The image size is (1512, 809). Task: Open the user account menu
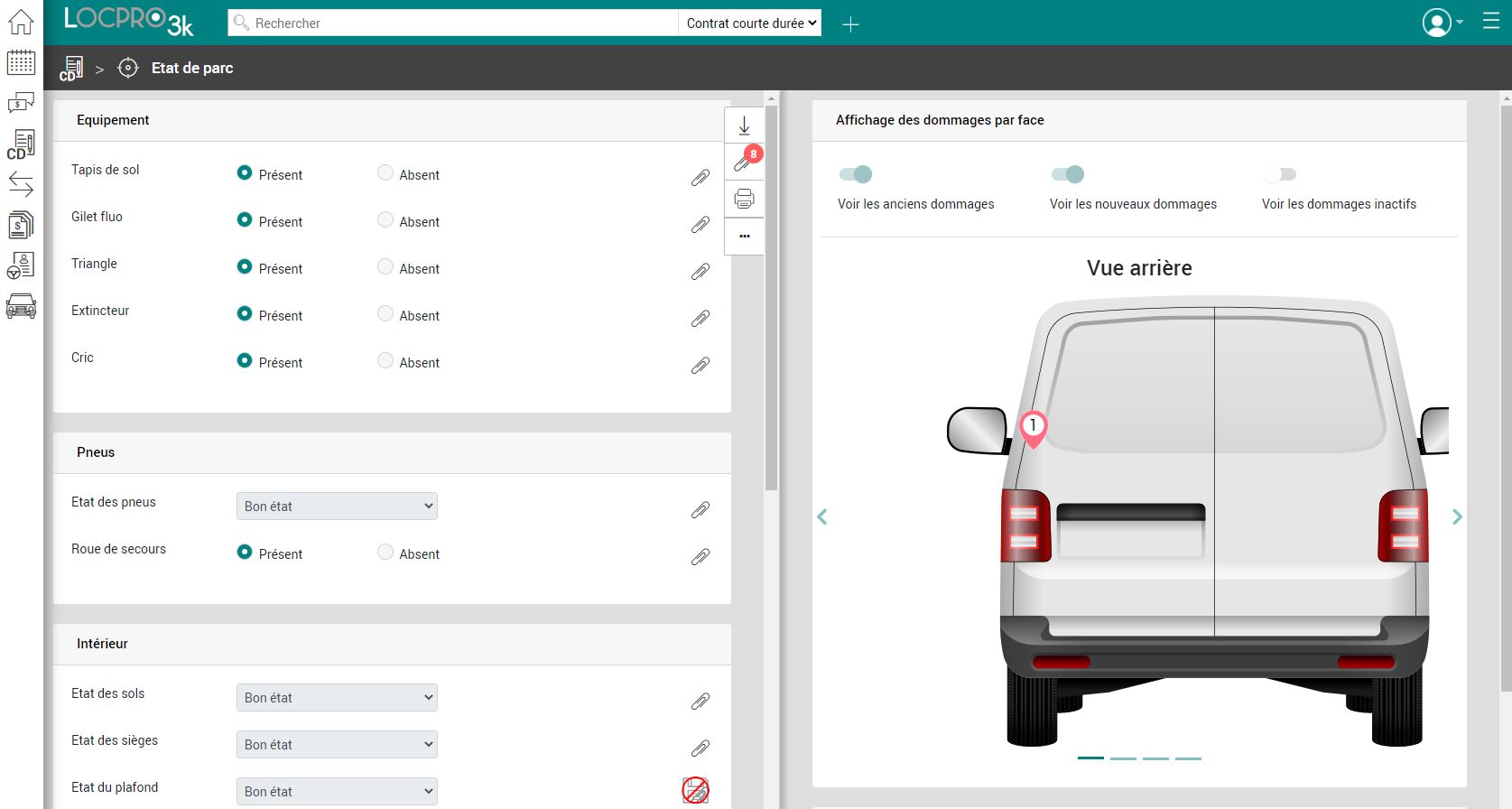click(1442, 23)
